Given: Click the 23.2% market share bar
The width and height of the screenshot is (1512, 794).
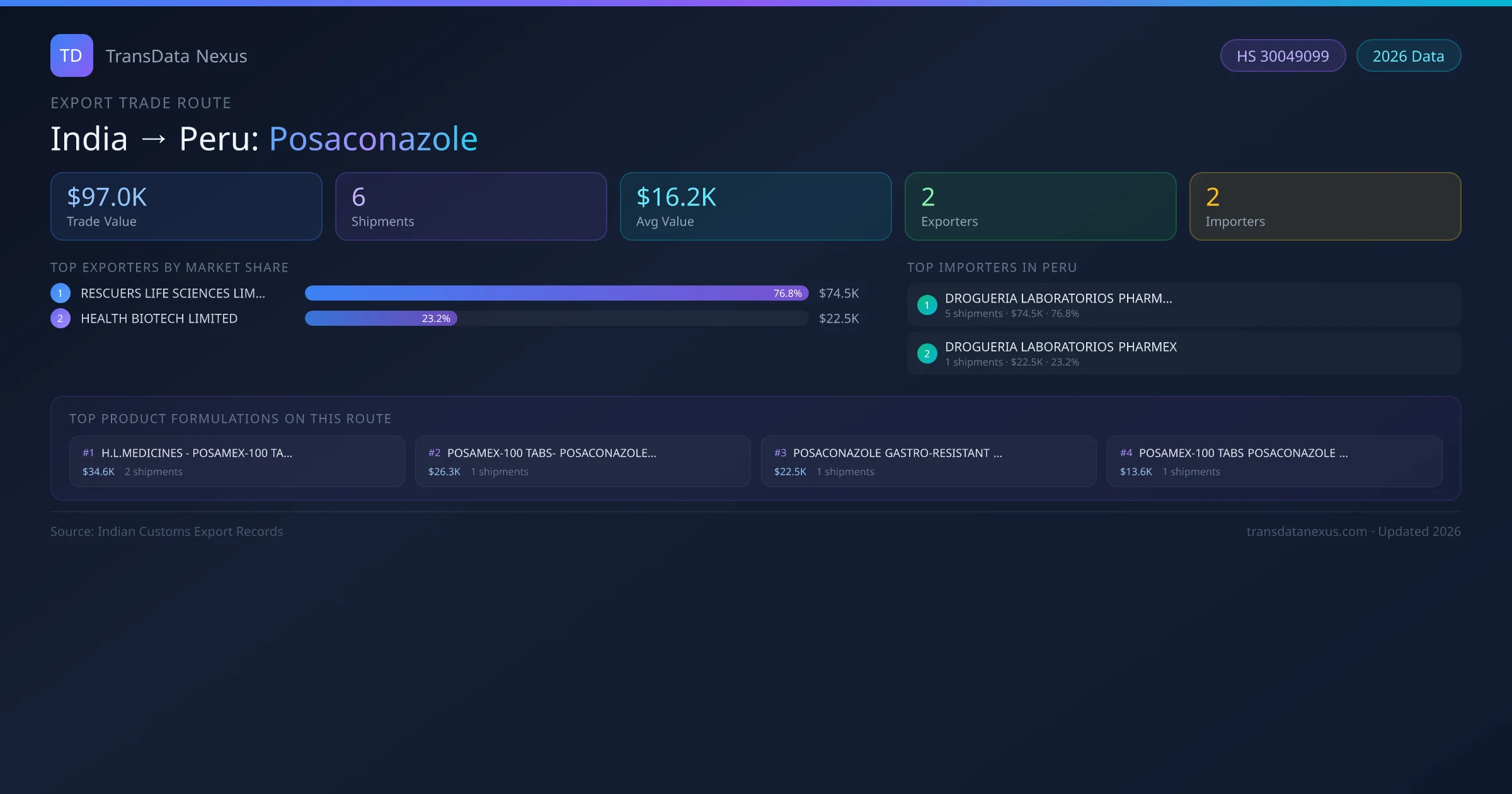Looking at the screenshot, I should 381,318.
